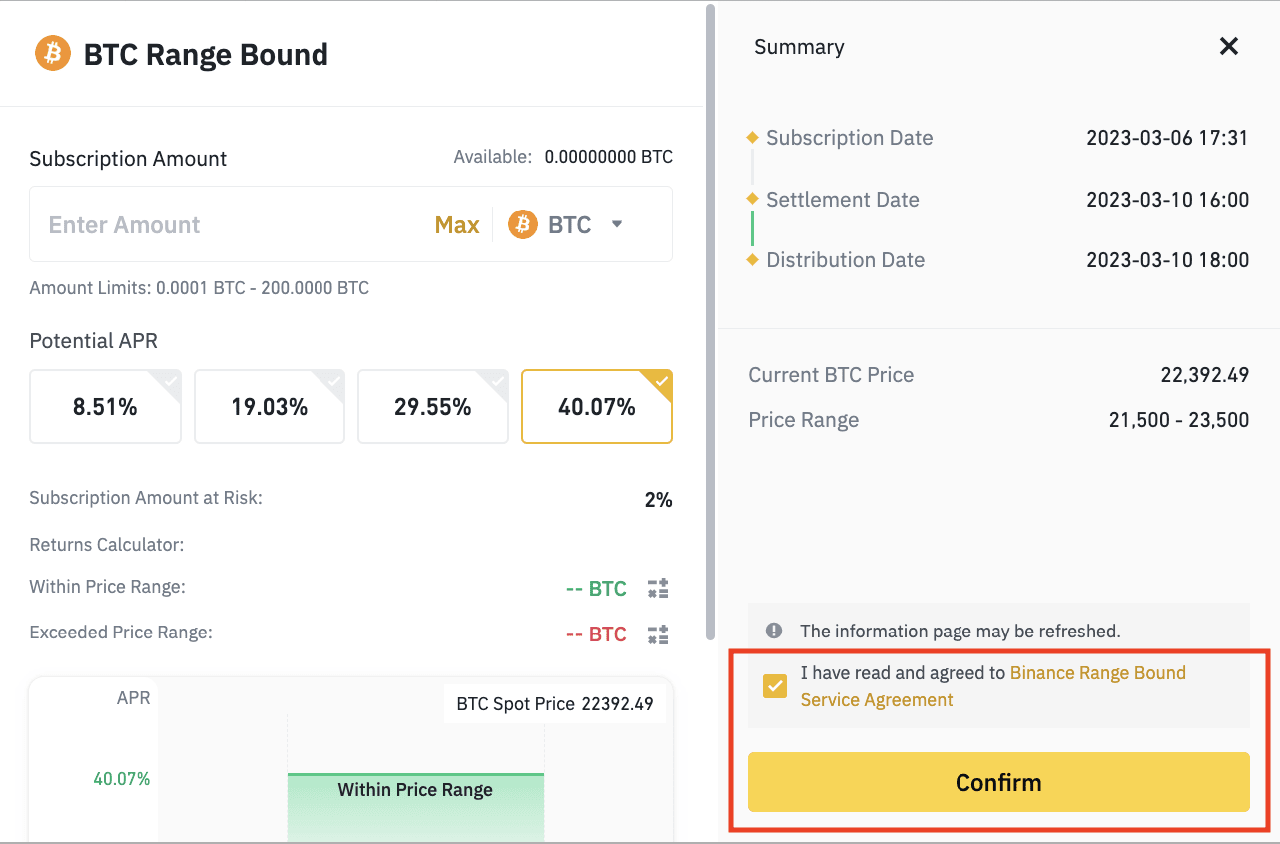The image size is (1280, 844).
Task: Open the Within Price Range calculator icon
Action: [657, 588]
